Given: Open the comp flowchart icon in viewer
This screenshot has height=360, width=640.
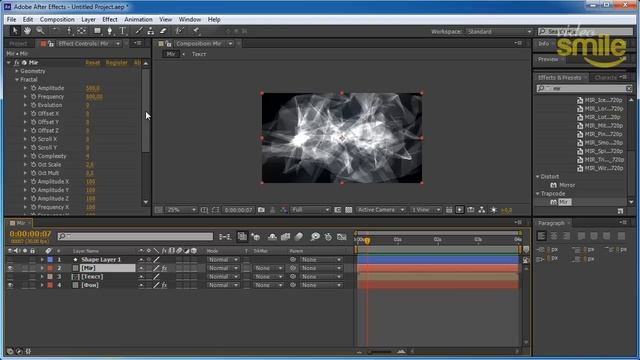Looking at the screenshot, I should pos(482,210).
